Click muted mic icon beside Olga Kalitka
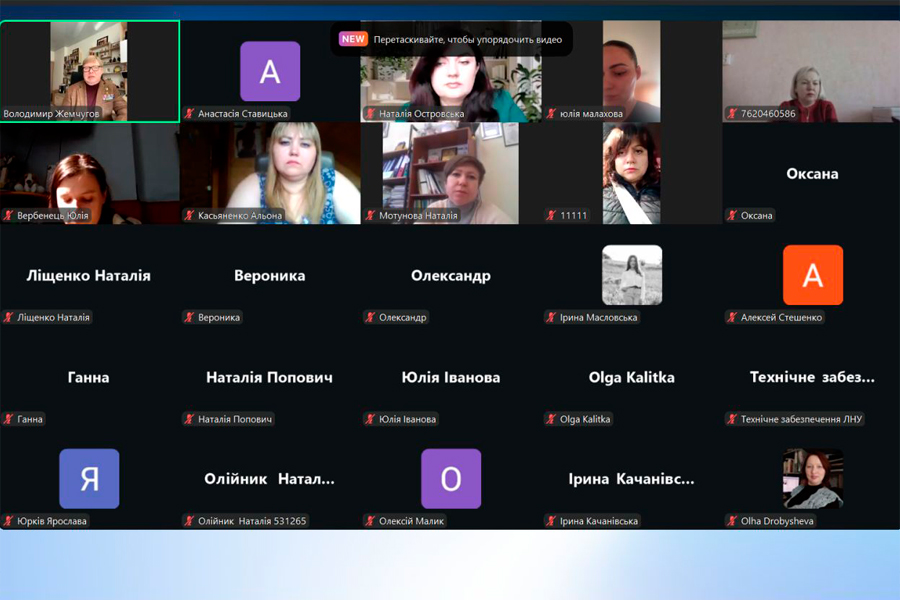The width and height of the screenshot is (900, 600). 551,419
